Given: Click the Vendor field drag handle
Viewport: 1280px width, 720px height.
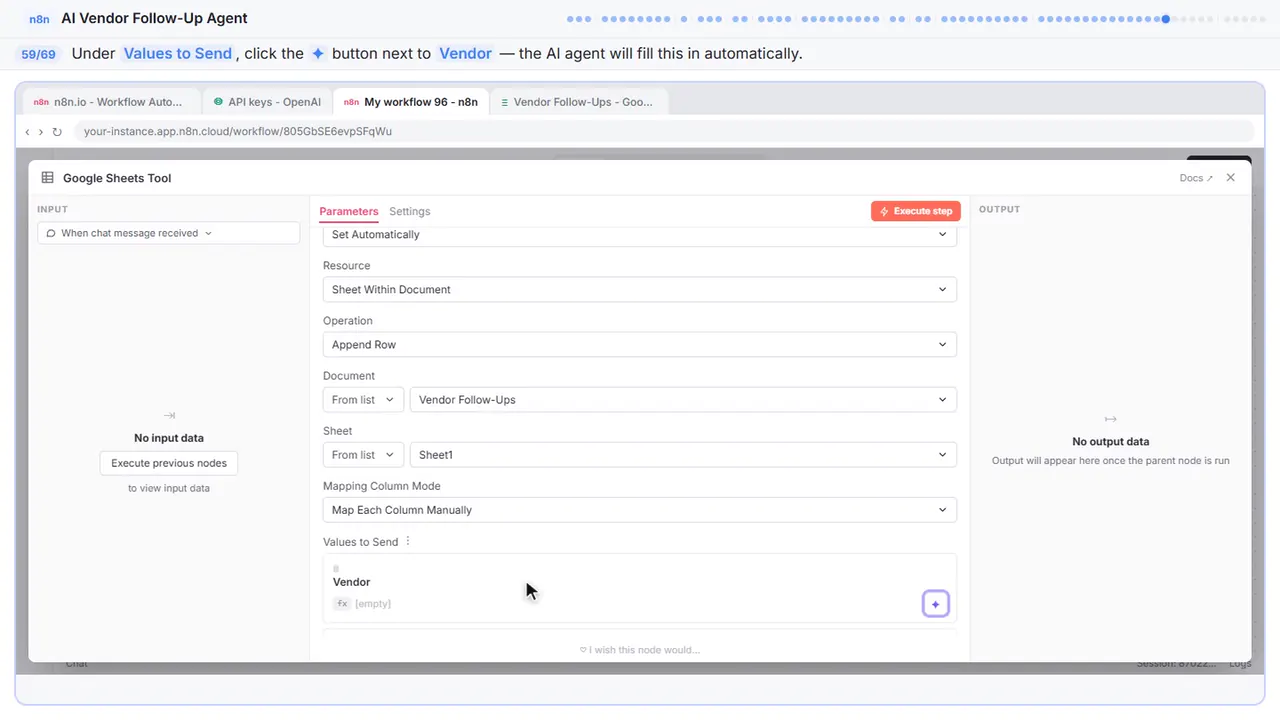Looking at the screenshot, I should tap(336, 569).
